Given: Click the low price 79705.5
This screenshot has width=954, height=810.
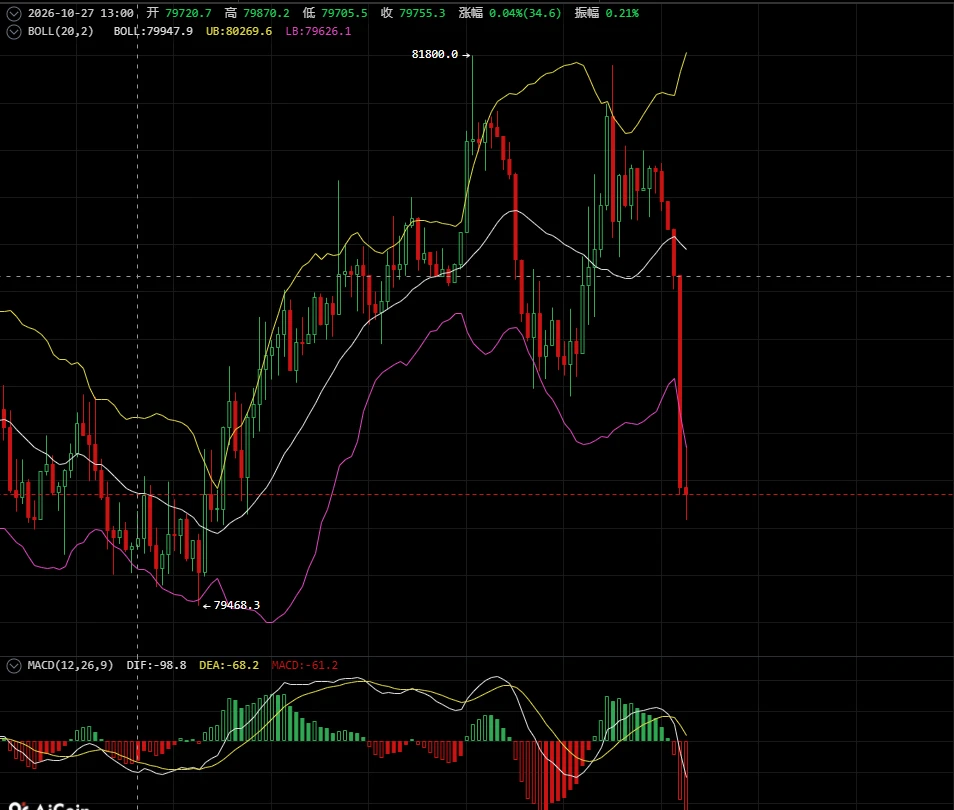Looking at the screenshot, I should [344, 13].
